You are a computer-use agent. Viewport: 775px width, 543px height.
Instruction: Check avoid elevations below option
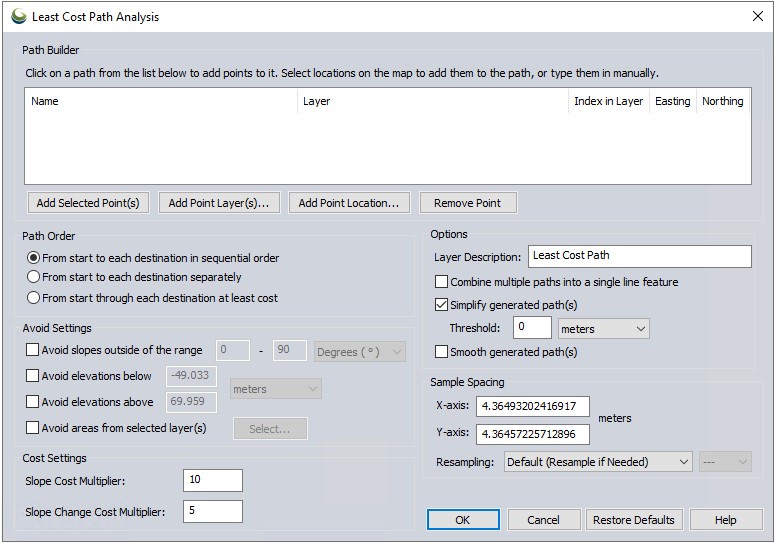pyautogui.click(x=33, y=376)
